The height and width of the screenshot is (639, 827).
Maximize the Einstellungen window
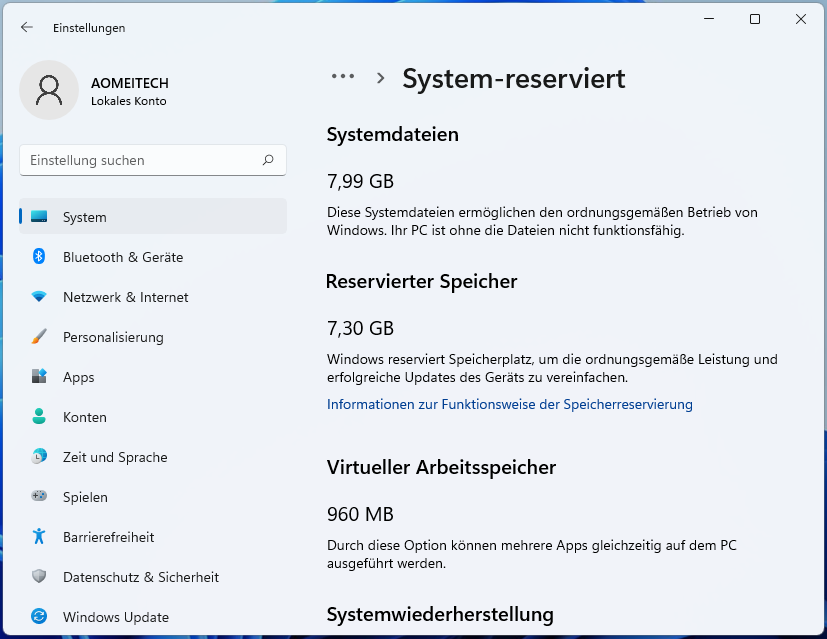point(755,19)
